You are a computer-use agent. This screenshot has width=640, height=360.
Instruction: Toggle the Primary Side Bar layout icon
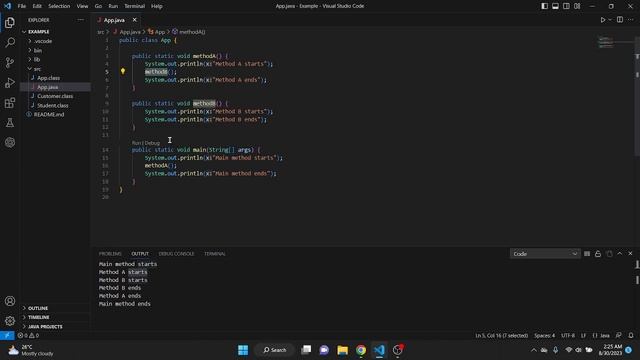(x=544, y=6)
